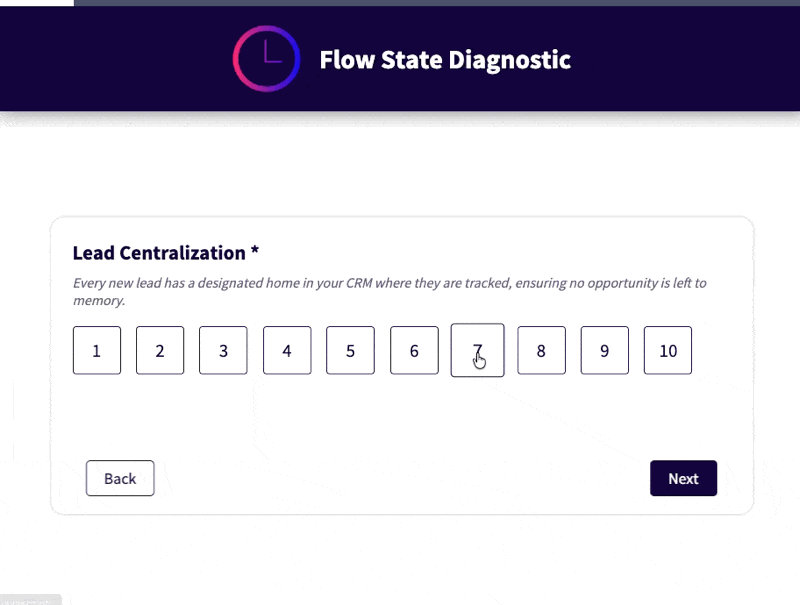
Task: Select rating 9 for this question
Action: pyautogui.click(x=604, y=350)
